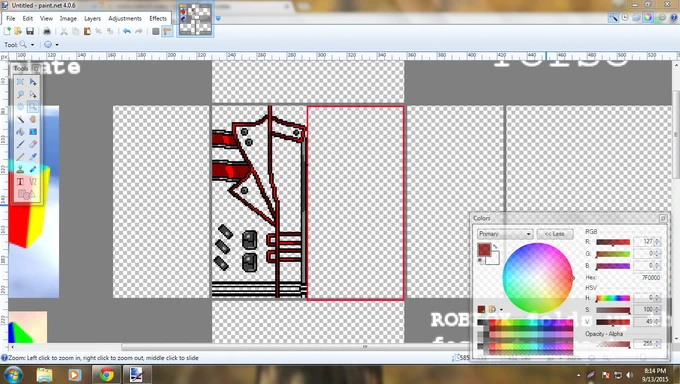Image resolution: width=680 pixels, height=384 pixels.
Task: Select the Recolor tool
Action: tap(33, 169)
